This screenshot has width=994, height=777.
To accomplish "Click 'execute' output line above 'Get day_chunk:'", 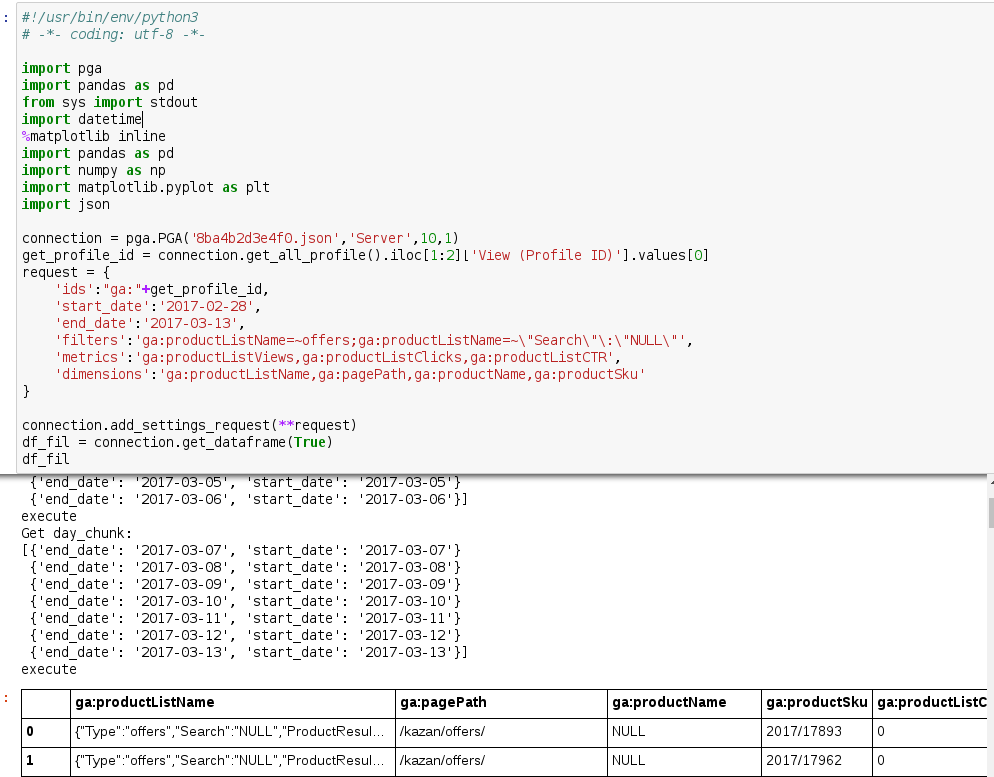I will (49, 517).
